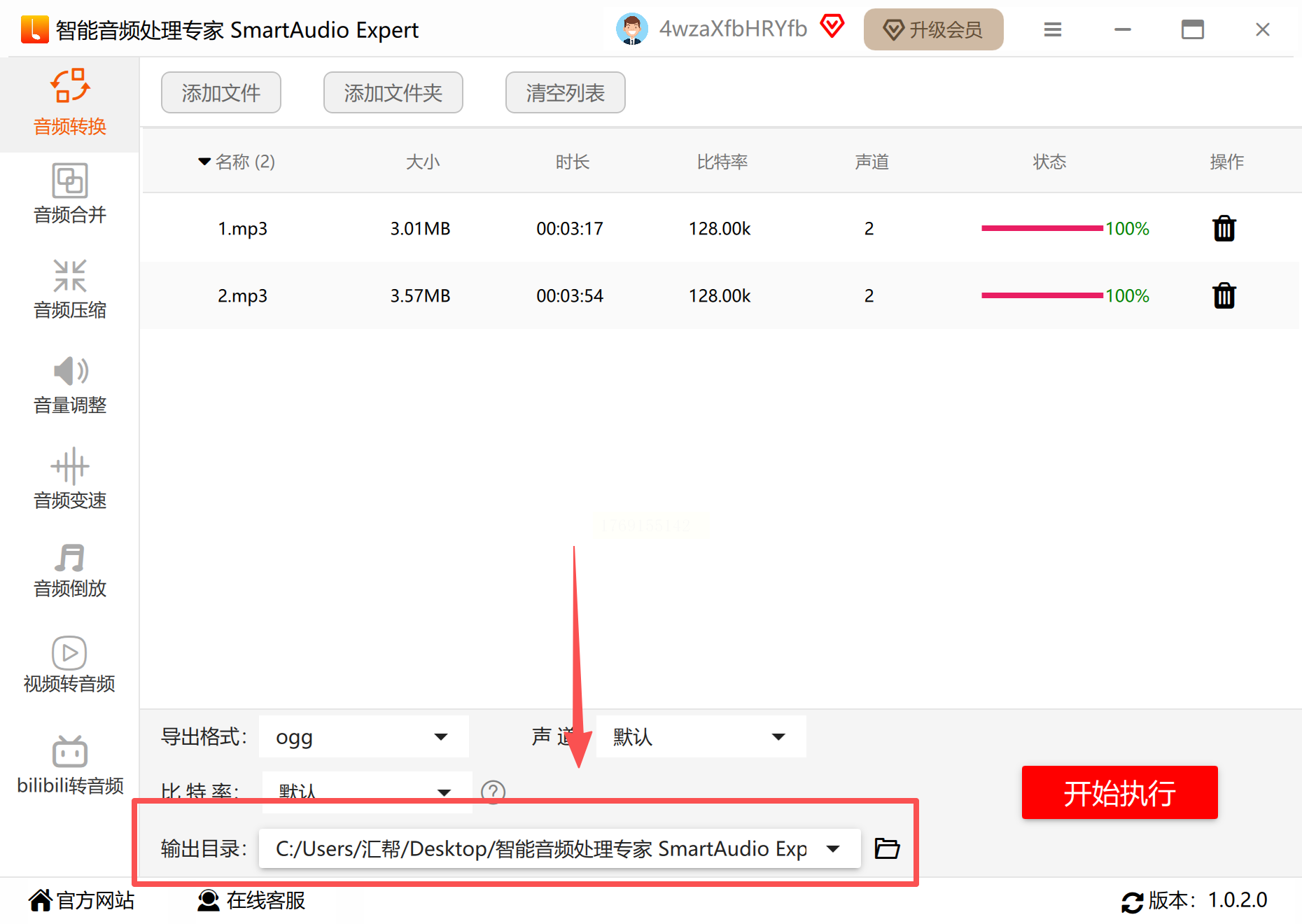The width and height of the screenshot is (1302, 924).
Task: Click 升级会员 upgrade membership button
Action: pos(934,29)
